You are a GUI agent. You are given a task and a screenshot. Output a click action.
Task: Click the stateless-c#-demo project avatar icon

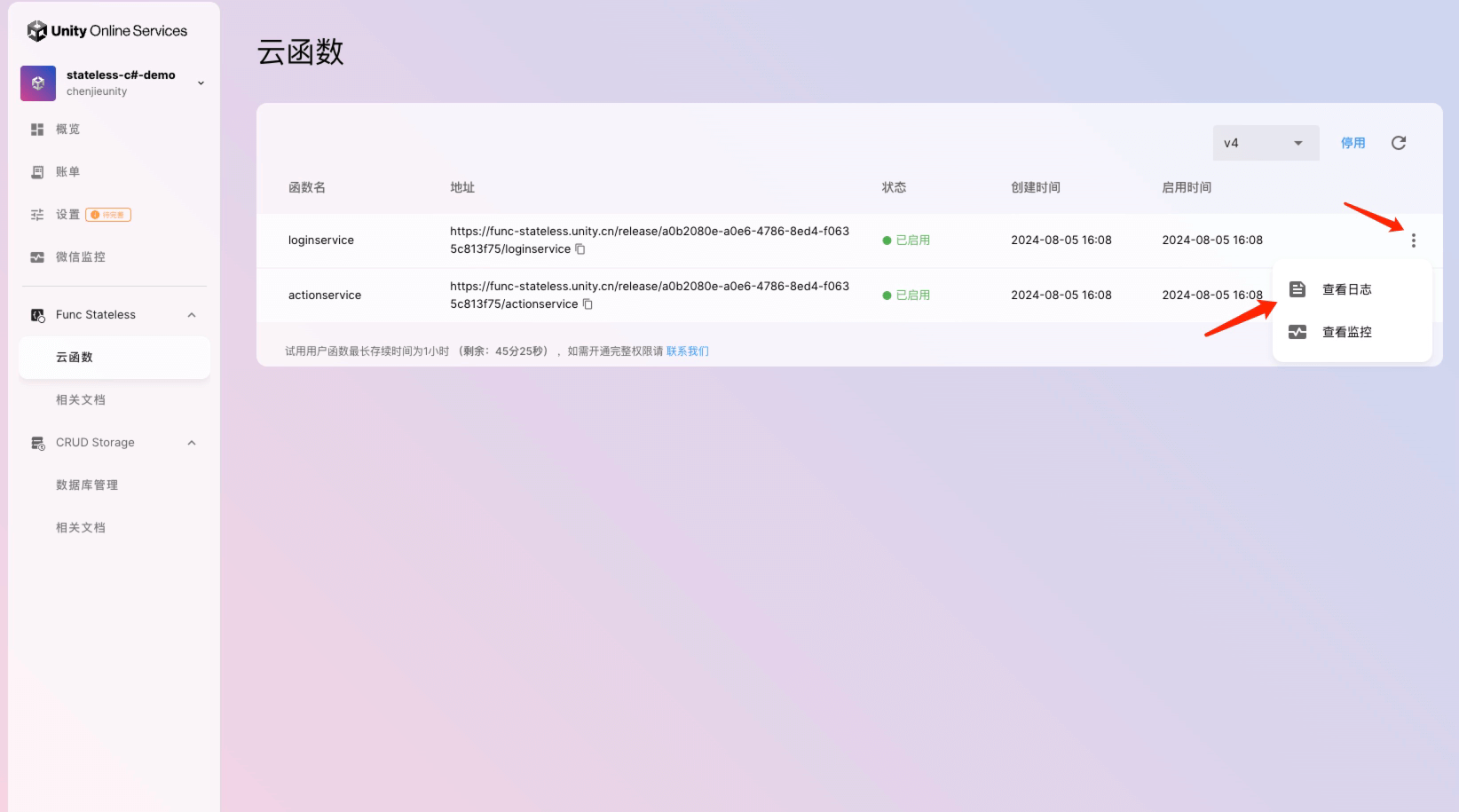pos(38,83)
